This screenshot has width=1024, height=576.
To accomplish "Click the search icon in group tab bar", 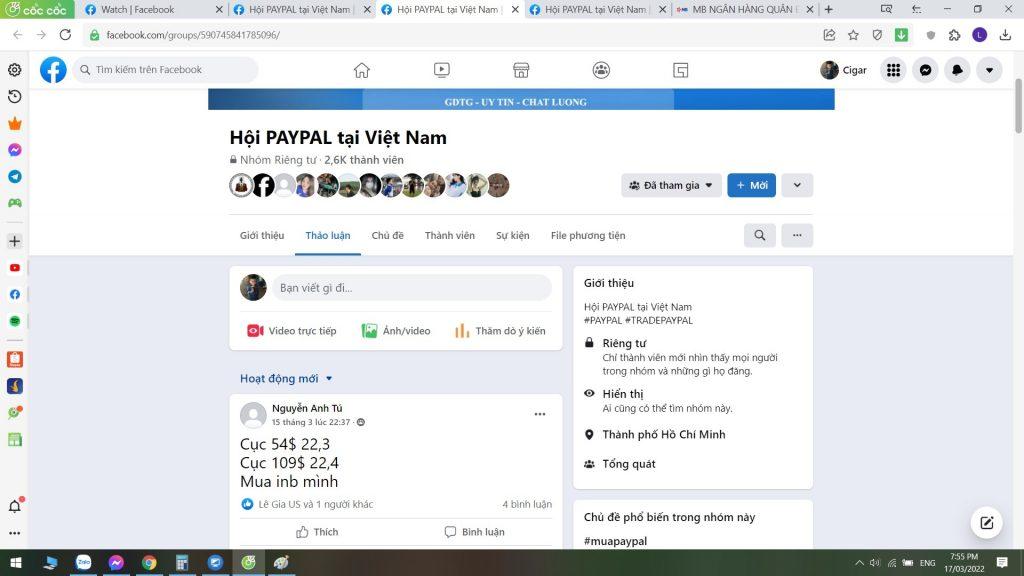I will click(x=760, y=235).
